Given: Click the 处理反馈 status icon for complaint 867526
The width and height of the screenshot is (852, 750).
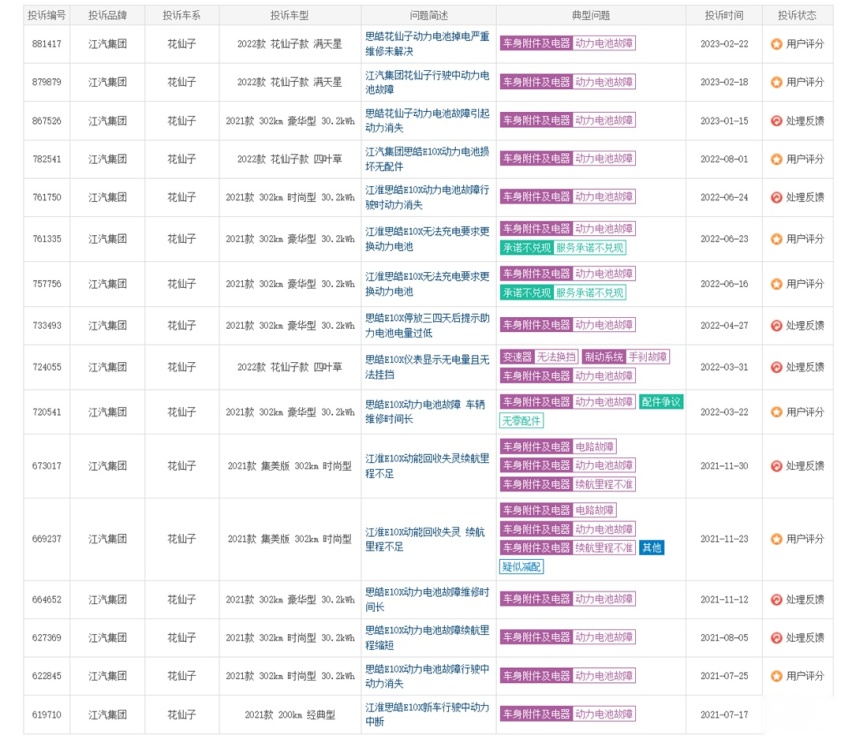Looking at the screenshot, I should 776,121.
